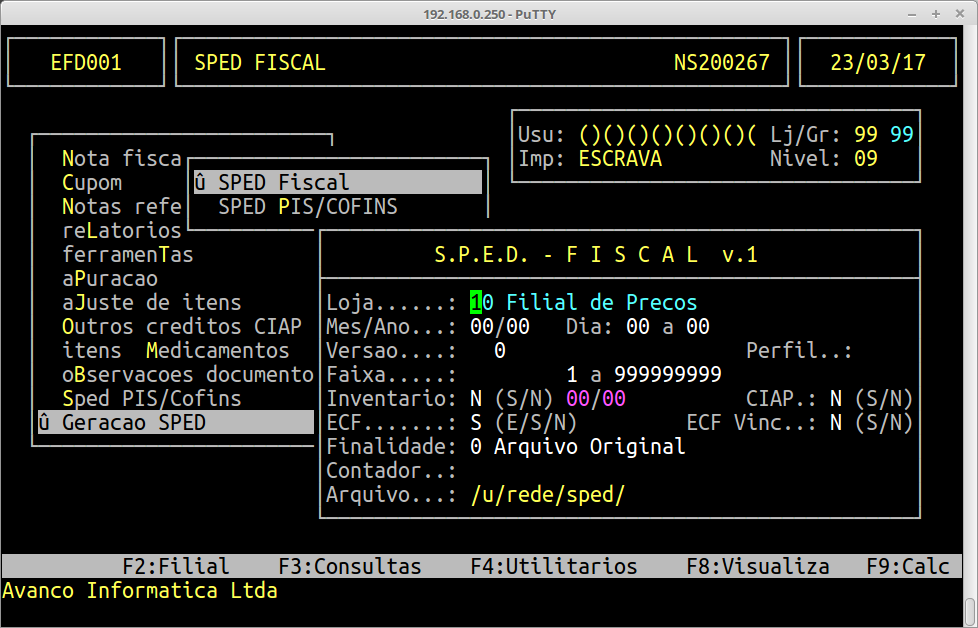Viewport: 978px width, 628px height.
Task: Click the PuTTY vertical scrollbar
Action: [970, 324]
